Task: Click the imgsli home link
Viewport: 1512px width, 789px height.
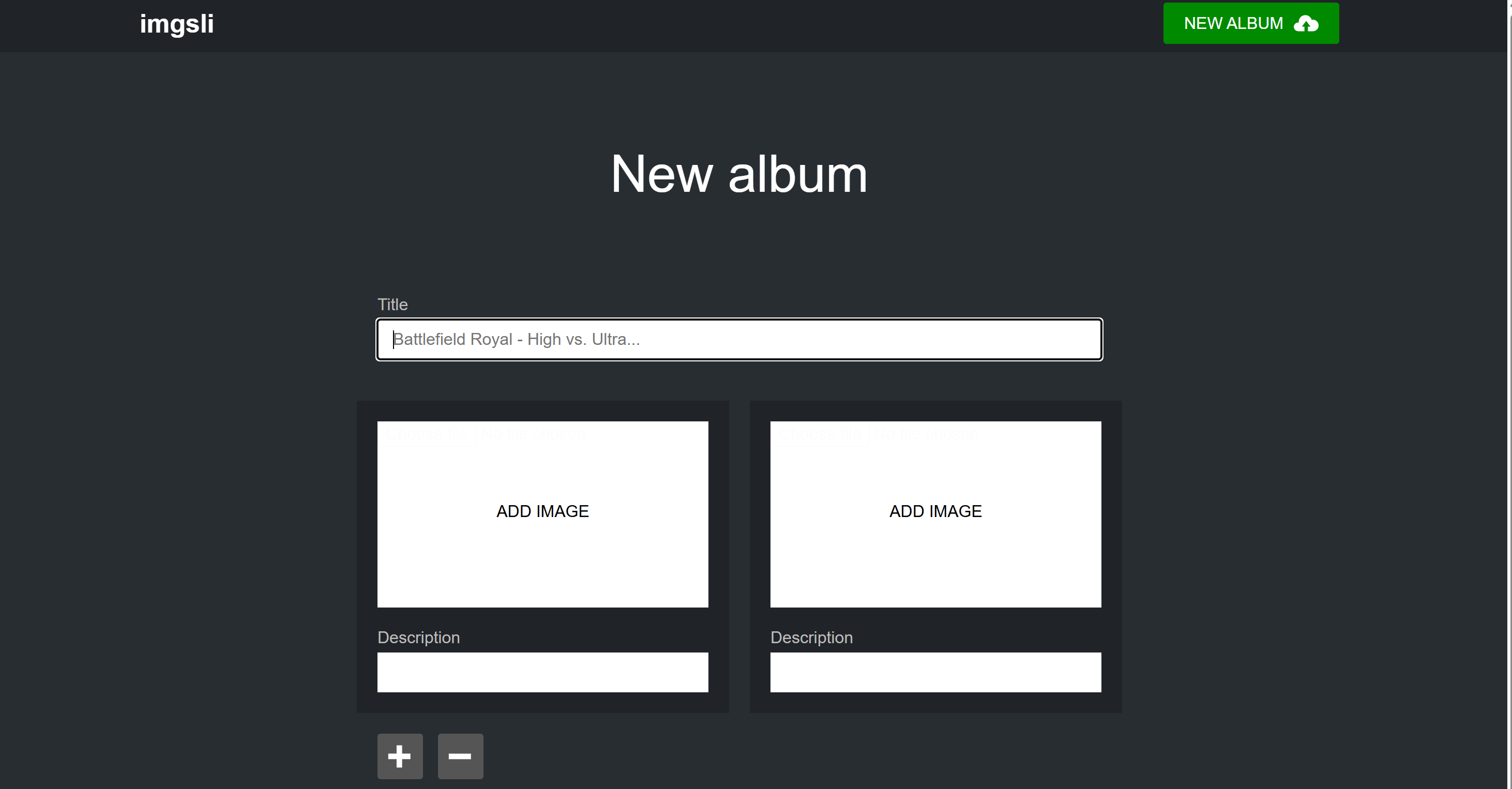Action: point(176,23)
